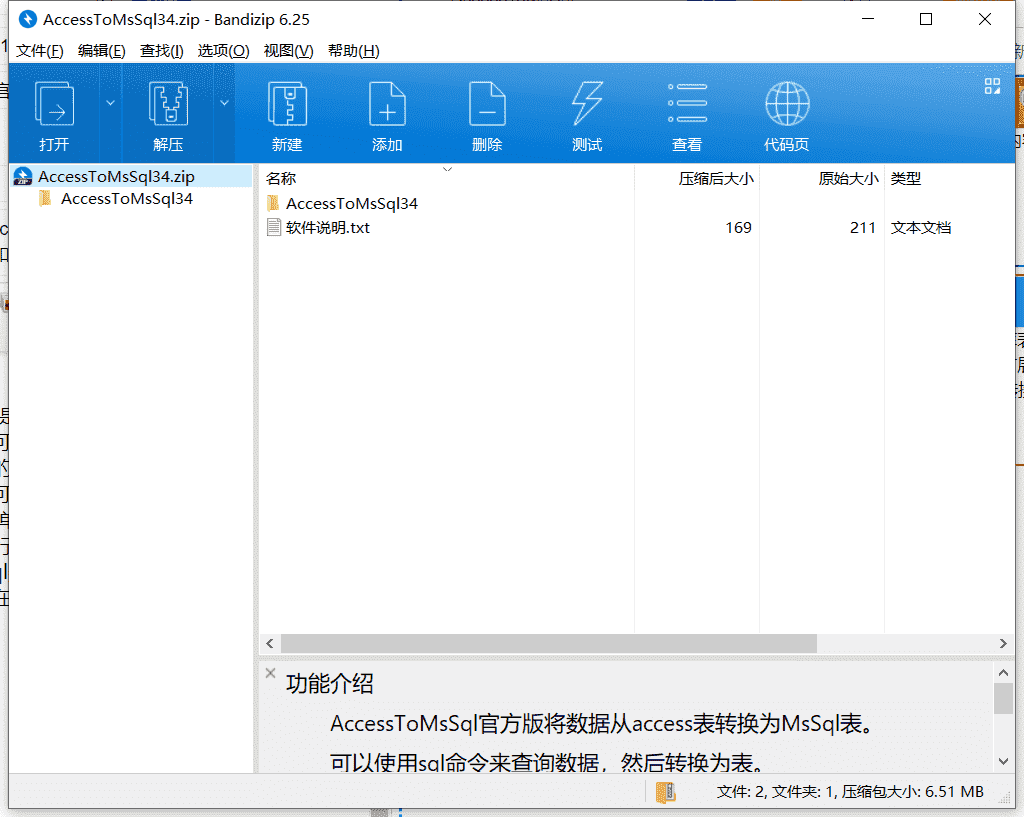
Task: Click the Bandizip title bar app icon
Action: pos(27,20)
